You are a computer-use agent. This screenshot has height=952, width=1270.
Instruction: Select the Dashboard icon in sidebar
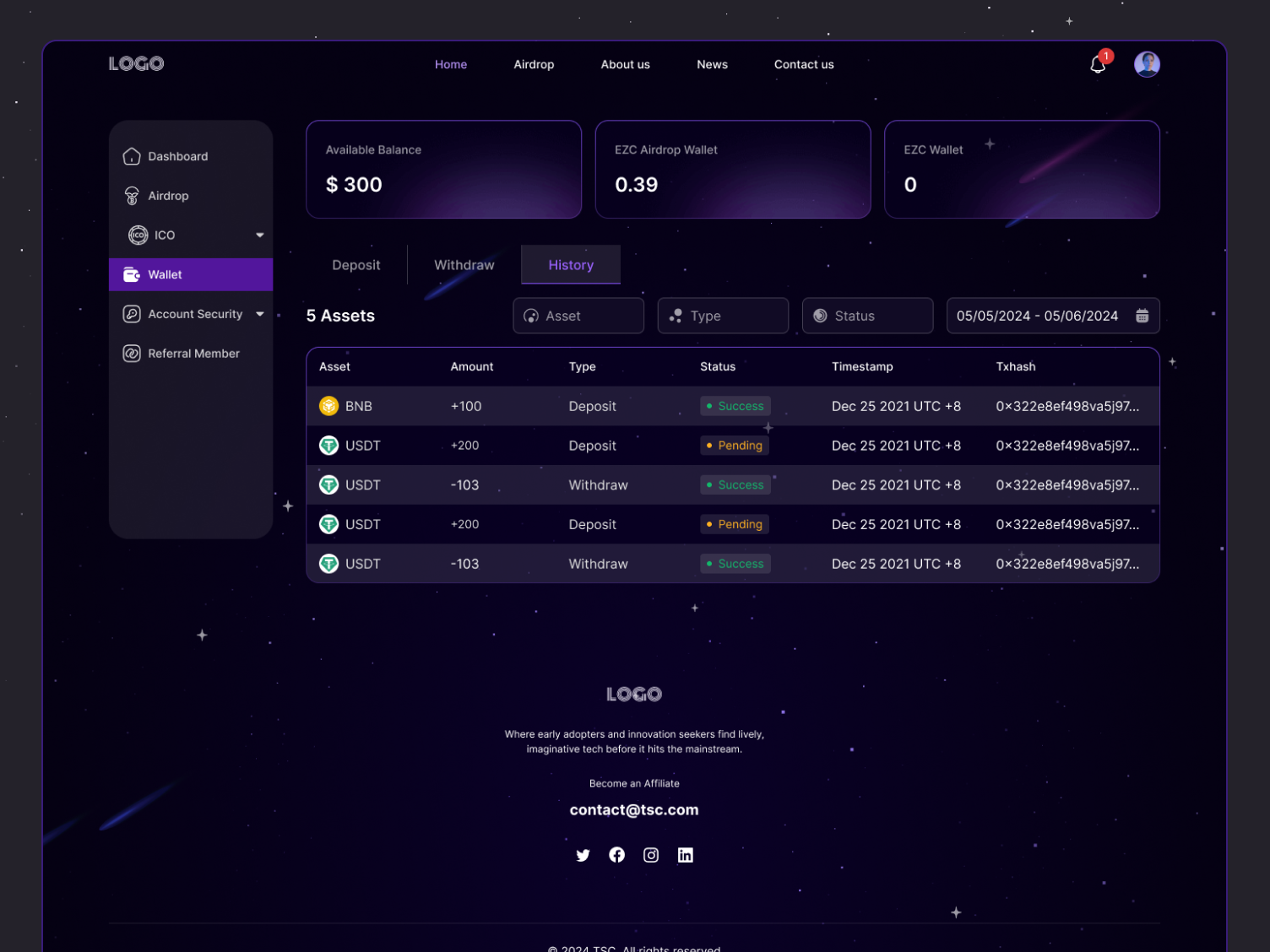(132, 156)
